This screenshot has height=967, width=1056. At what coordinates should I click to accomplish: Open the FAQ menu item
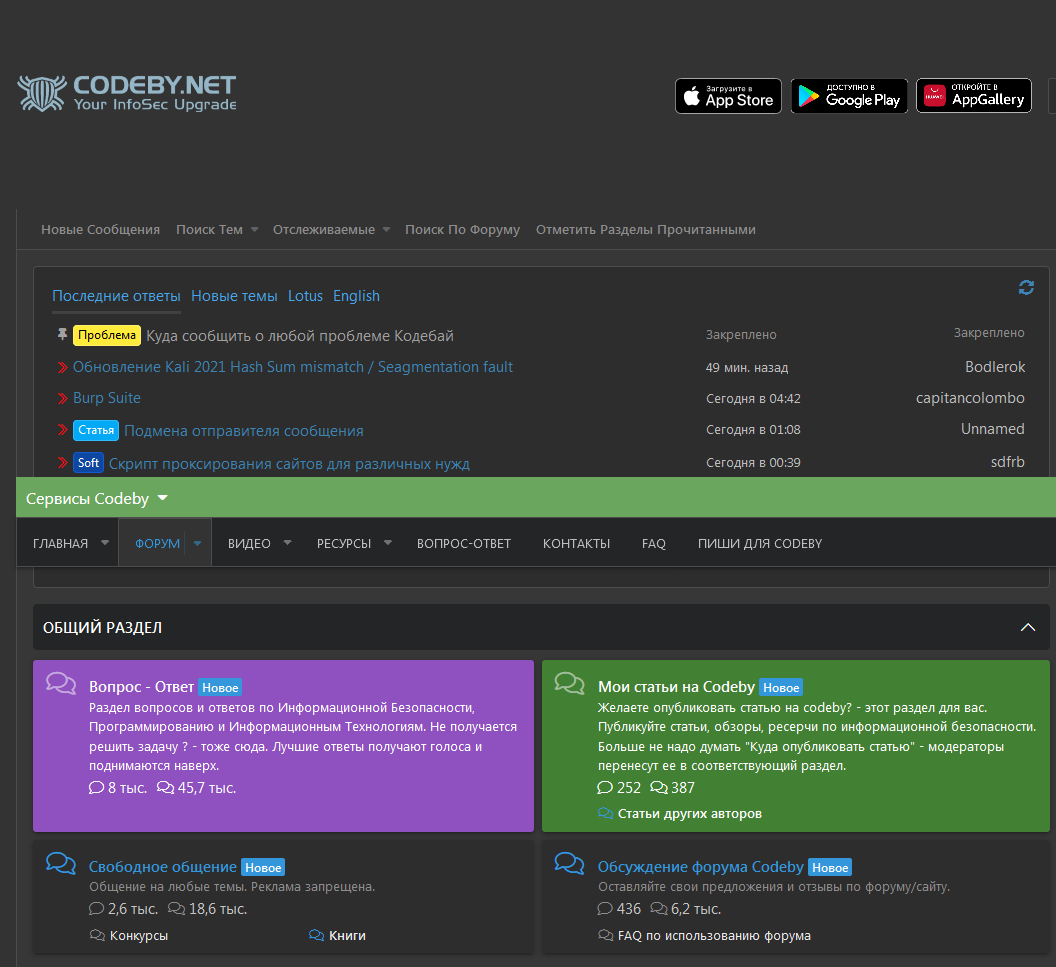point(653,543)
